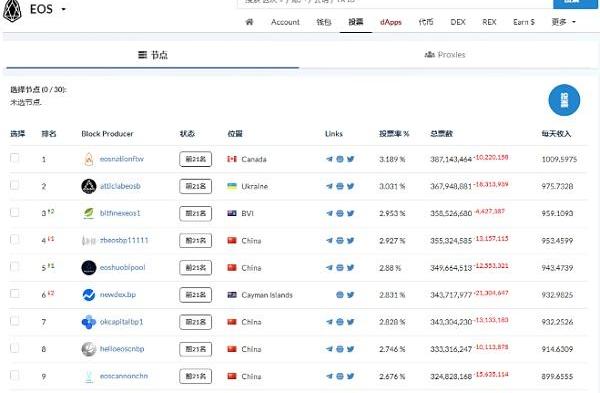600x393 pixels.
Task: Click the Telegram icon for eosnationftw
Action: point(329,159)
